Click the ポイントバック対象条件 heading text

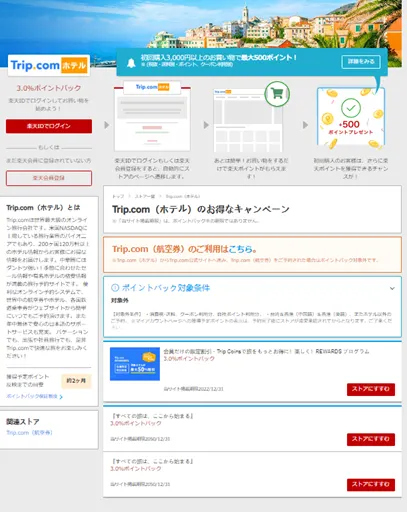166,288
